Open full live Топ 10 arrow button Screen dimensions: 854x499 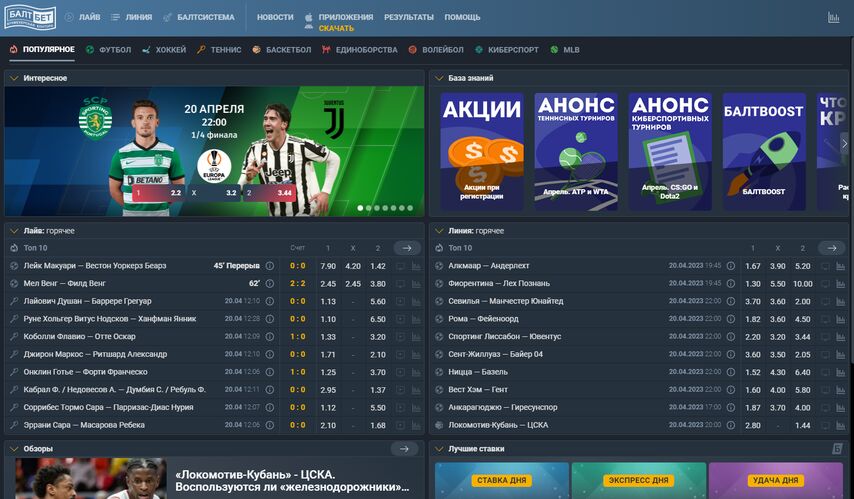[407, 248]
